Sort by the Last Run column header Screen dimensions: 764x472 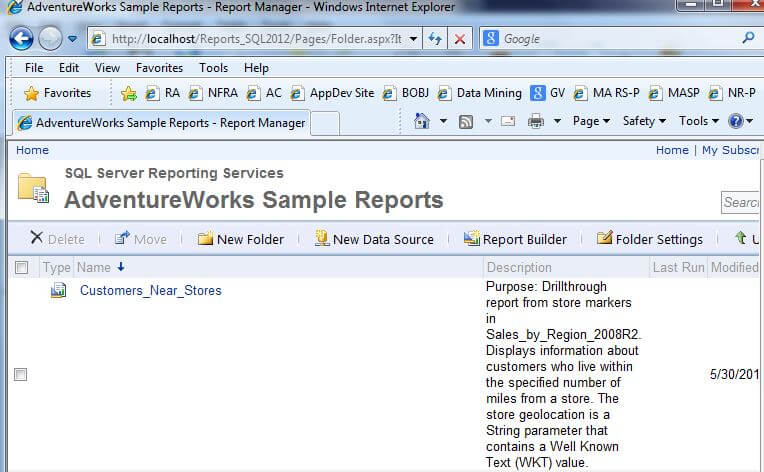click(678, 267)
